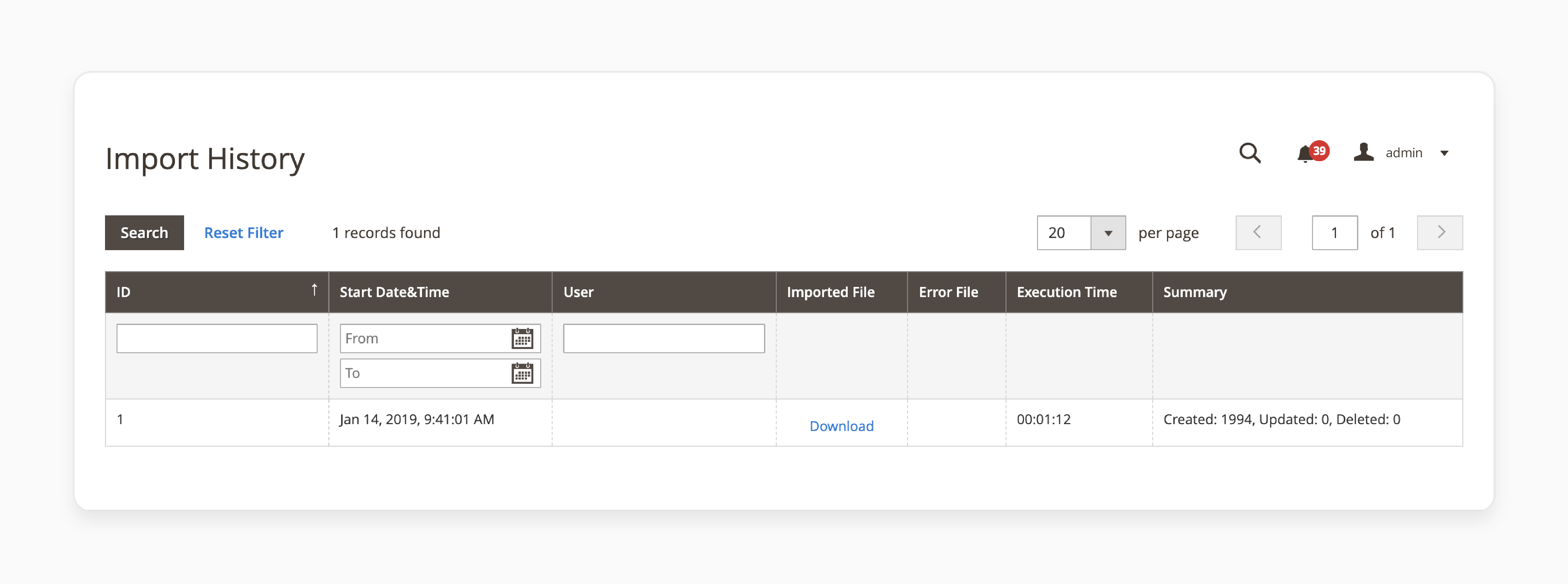Click the '20' per page value
Image resolution: width=1568 pixels, height=584 pixels.
tap(1056, 233)
